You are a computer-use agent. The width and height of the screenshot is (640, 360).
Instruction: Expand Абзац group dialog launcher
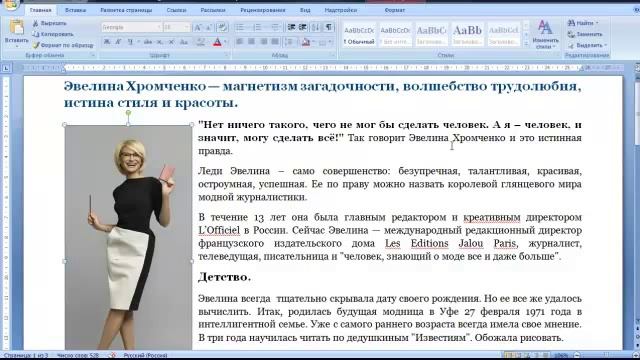pyautogui.click(x=333, y=55)
